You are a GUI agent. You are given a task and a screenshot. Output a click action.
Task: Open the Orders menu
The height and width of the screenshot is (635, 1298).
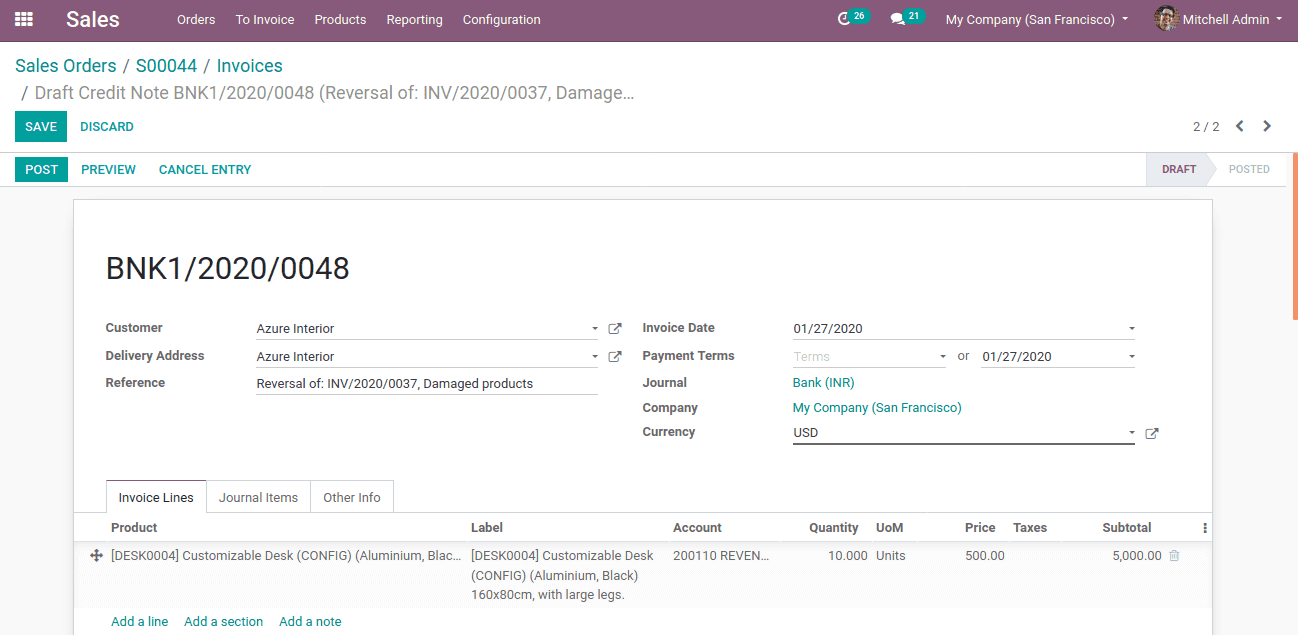pyautogui.click(x=196, y=19)
